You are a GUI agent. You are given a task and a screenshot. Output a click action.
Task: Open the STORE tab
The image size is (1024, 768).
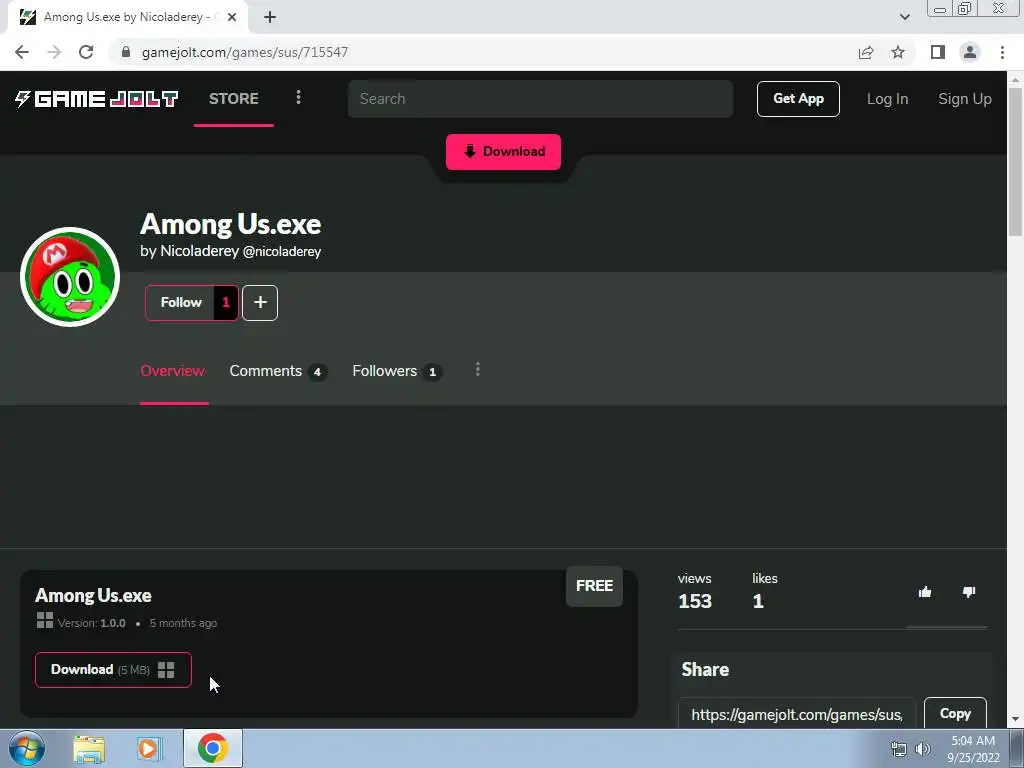tap(234, 99)
